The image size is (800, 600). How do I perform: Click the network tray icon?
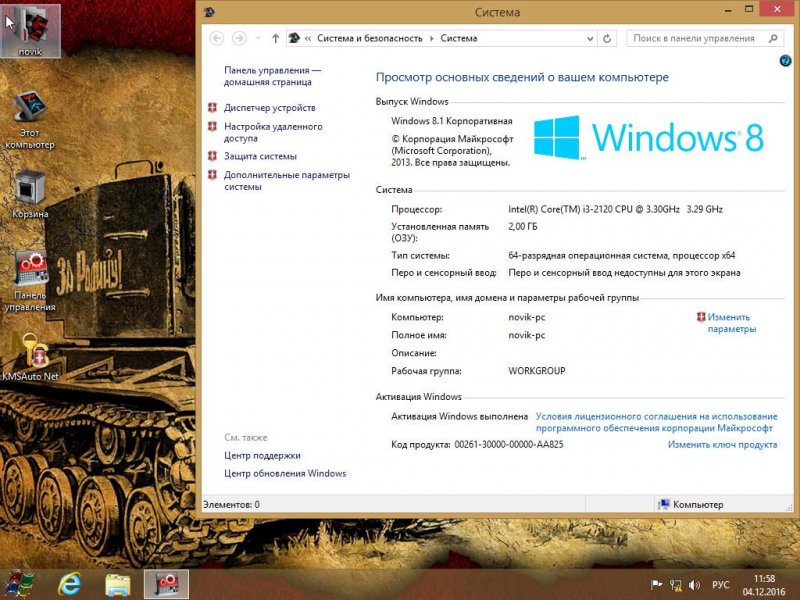coord(676,585)
